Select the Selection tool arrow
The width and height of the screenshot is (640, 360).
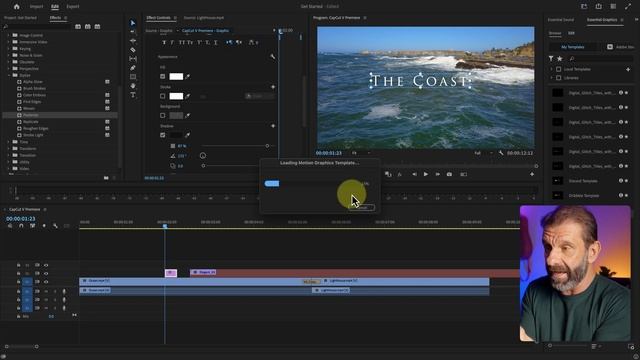pos(133,23)
